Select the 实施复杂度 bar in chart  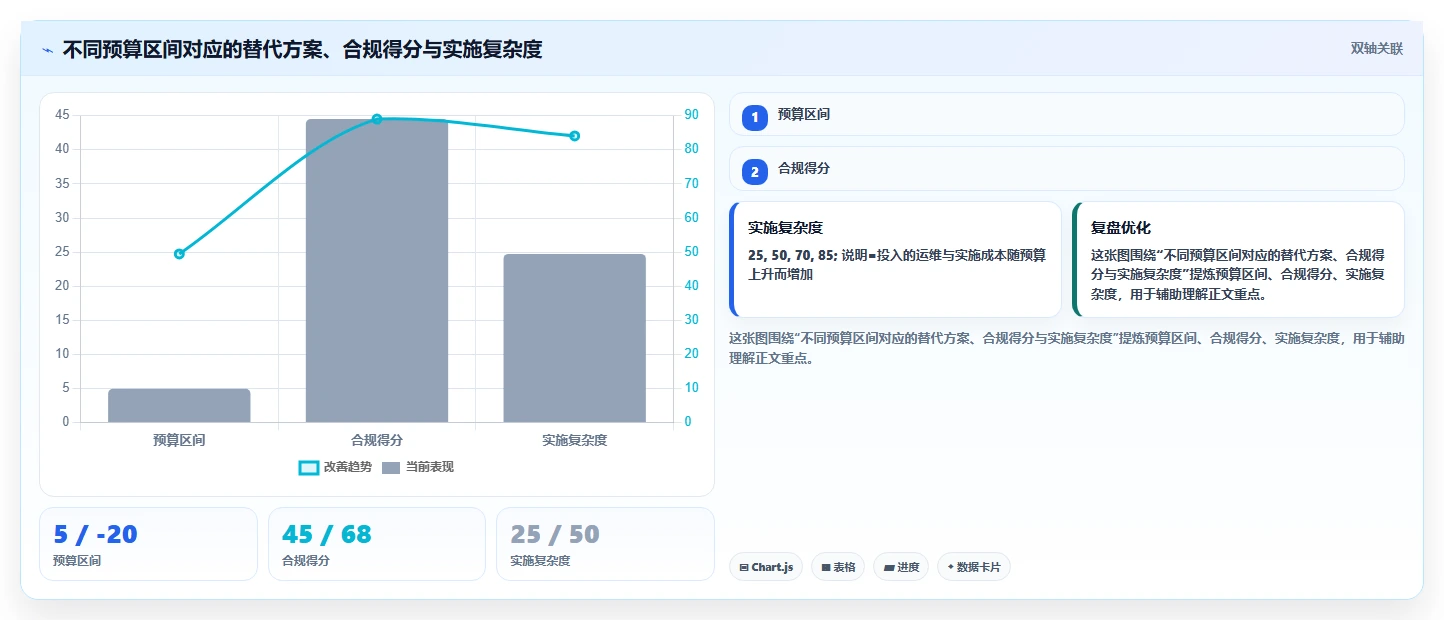coord(574,338)
